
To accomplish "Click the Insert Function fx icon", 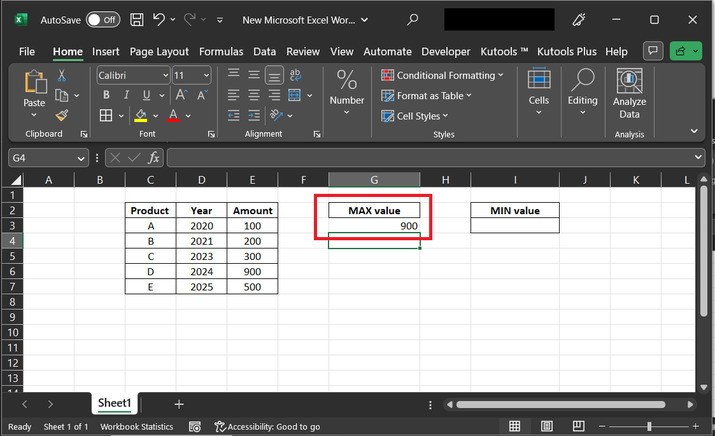I will tap(153, 158).
